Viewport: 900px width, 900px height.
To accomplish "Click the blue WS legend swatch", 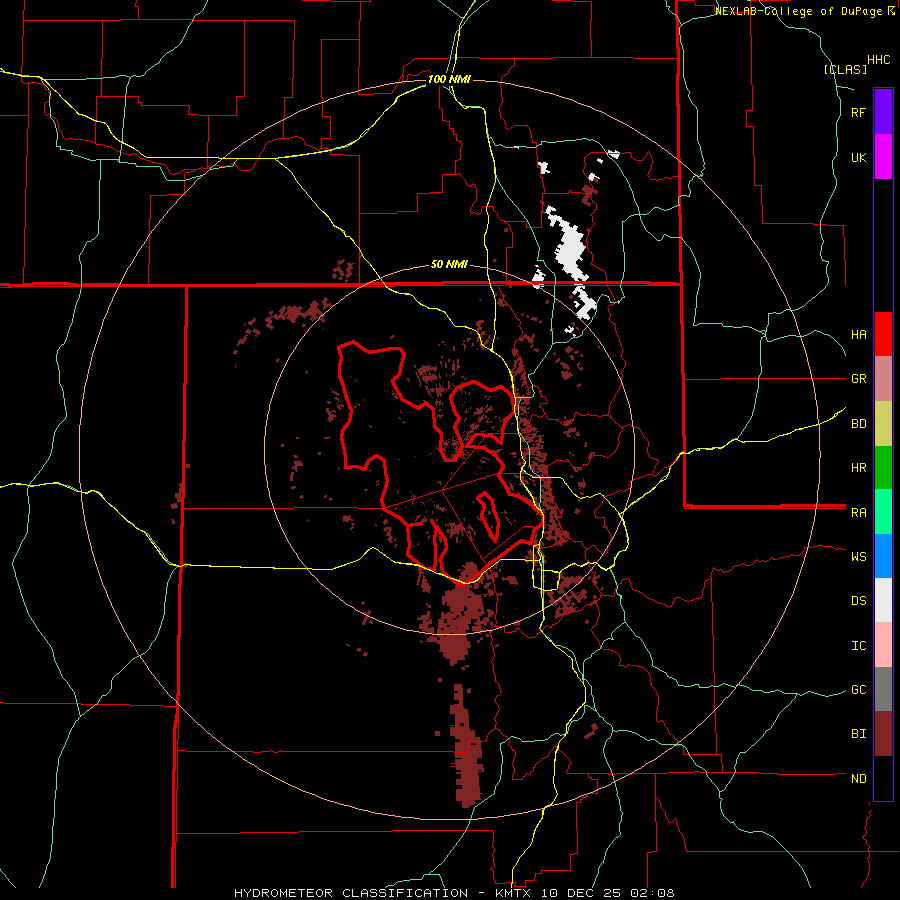I will (x=883, y=556).
